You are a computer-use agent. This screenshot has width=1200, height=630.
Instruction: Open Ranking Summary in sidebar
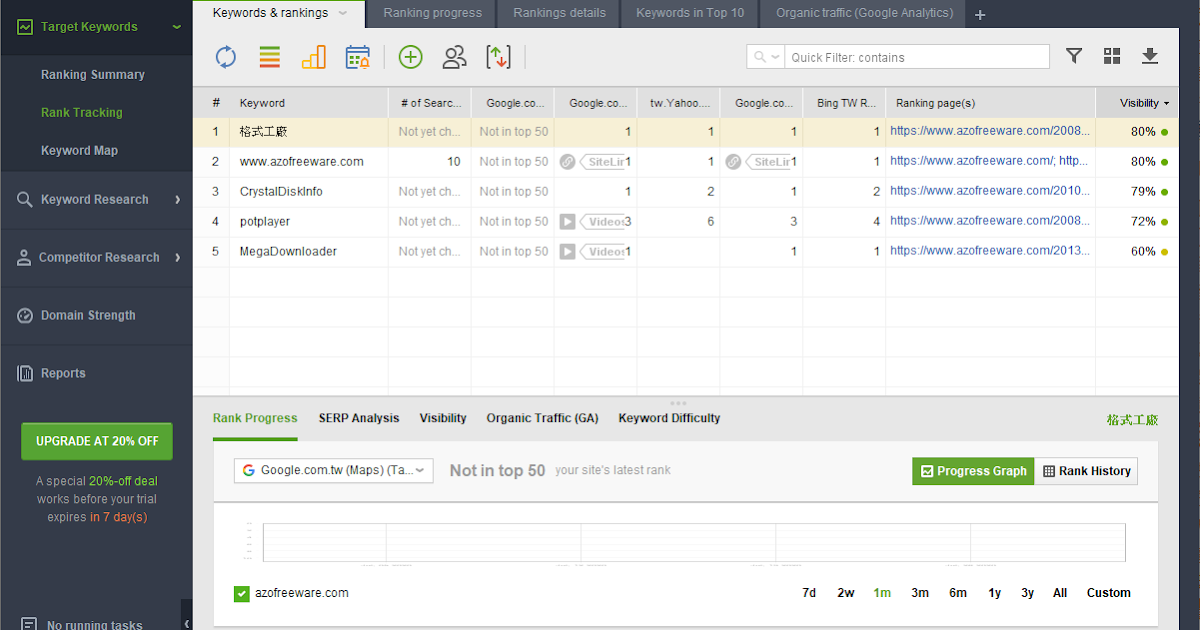[x=93, y=75]
